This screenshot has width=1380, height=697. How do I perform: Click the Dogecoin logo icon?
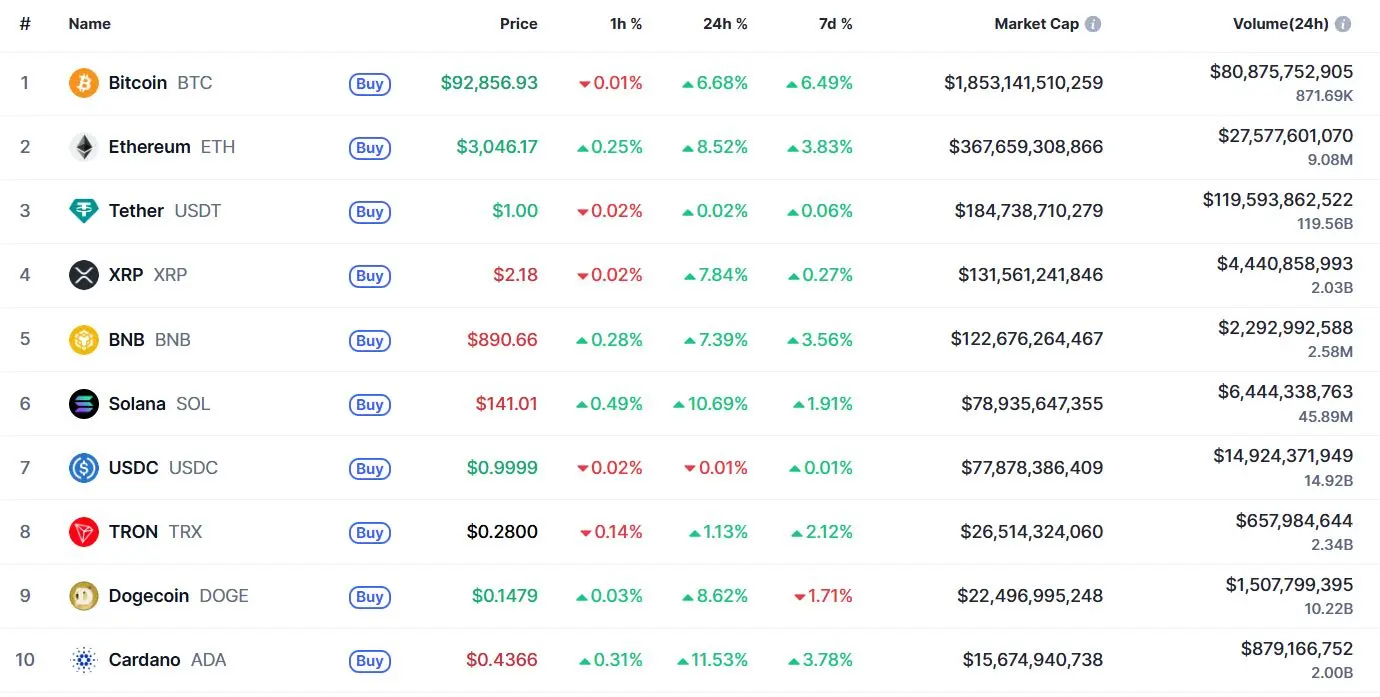click(x=84, y=596)
